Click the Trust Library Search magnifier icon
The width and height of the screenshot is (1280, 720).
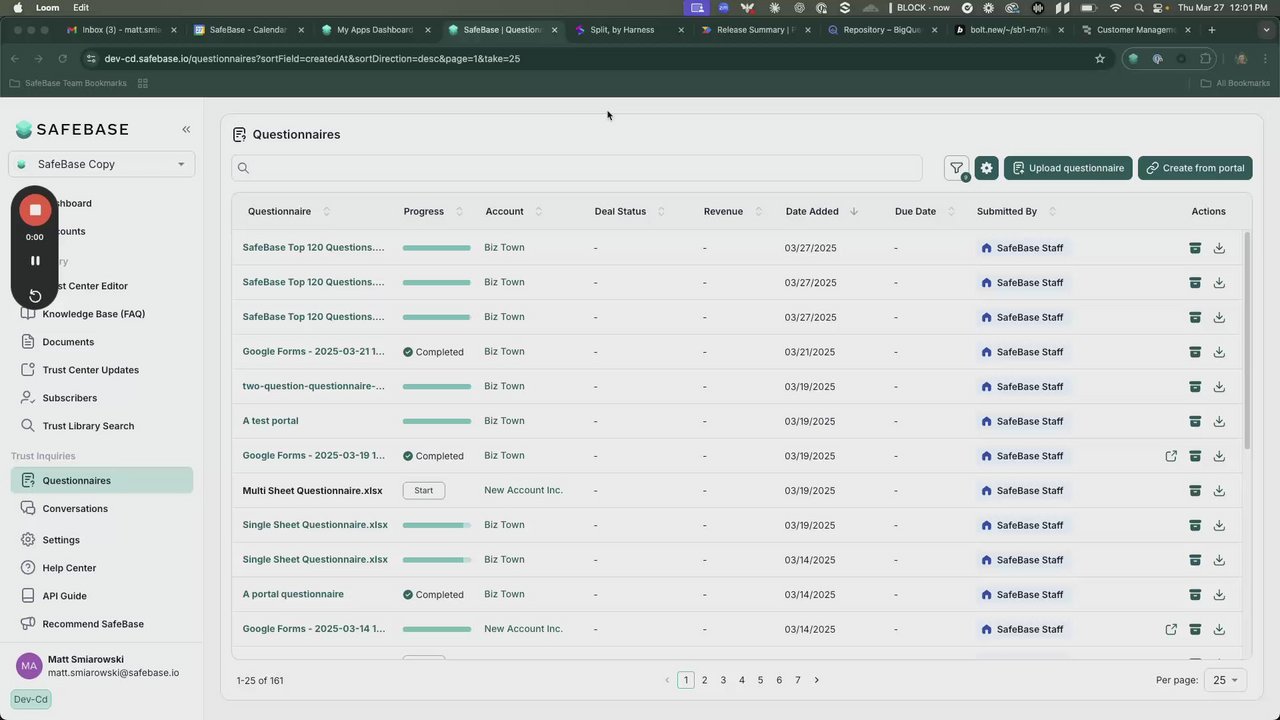tap(28, 426)
